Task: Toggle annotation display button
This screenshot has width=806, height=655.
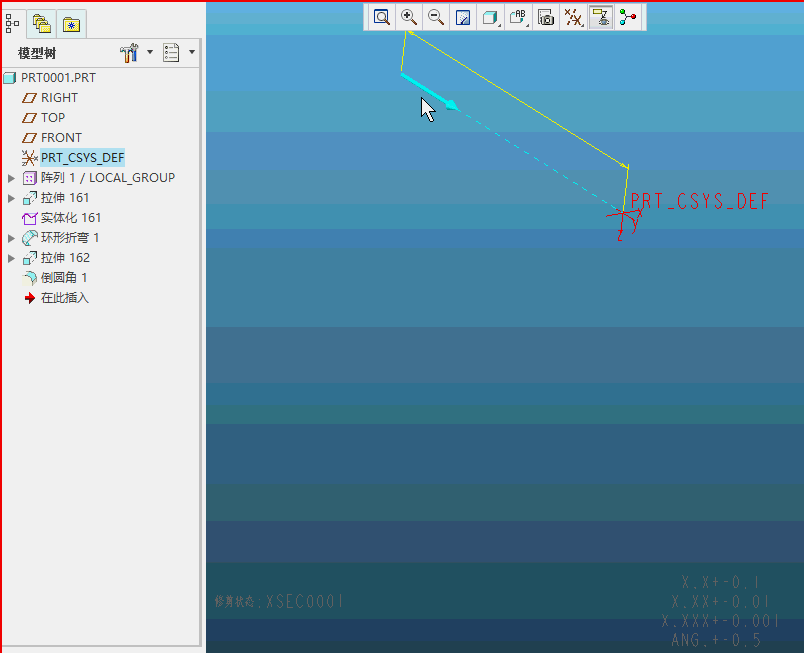Action: (x=600, y=17)
